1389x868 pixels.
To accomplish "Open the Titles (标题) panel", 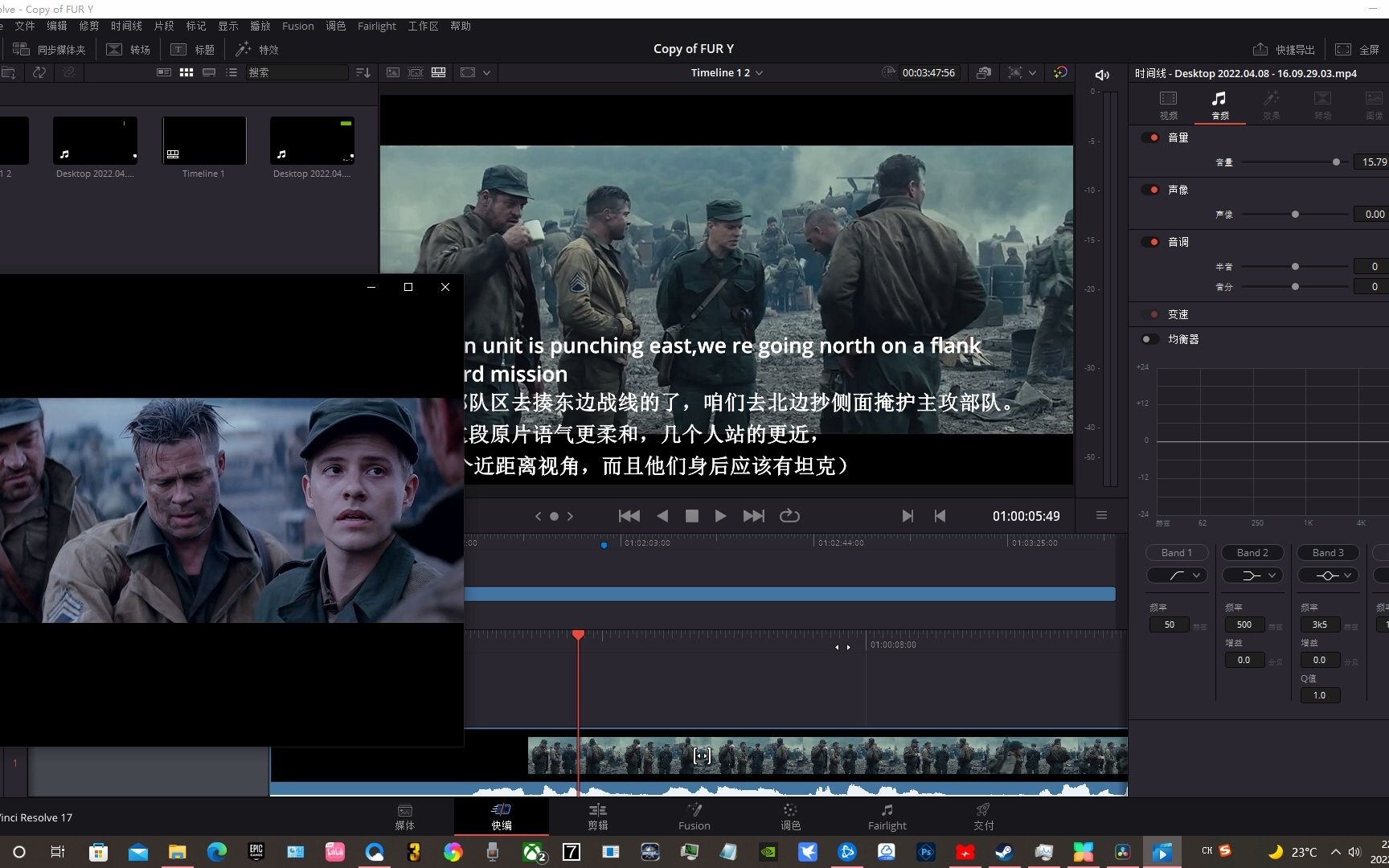I will [193, 49].
